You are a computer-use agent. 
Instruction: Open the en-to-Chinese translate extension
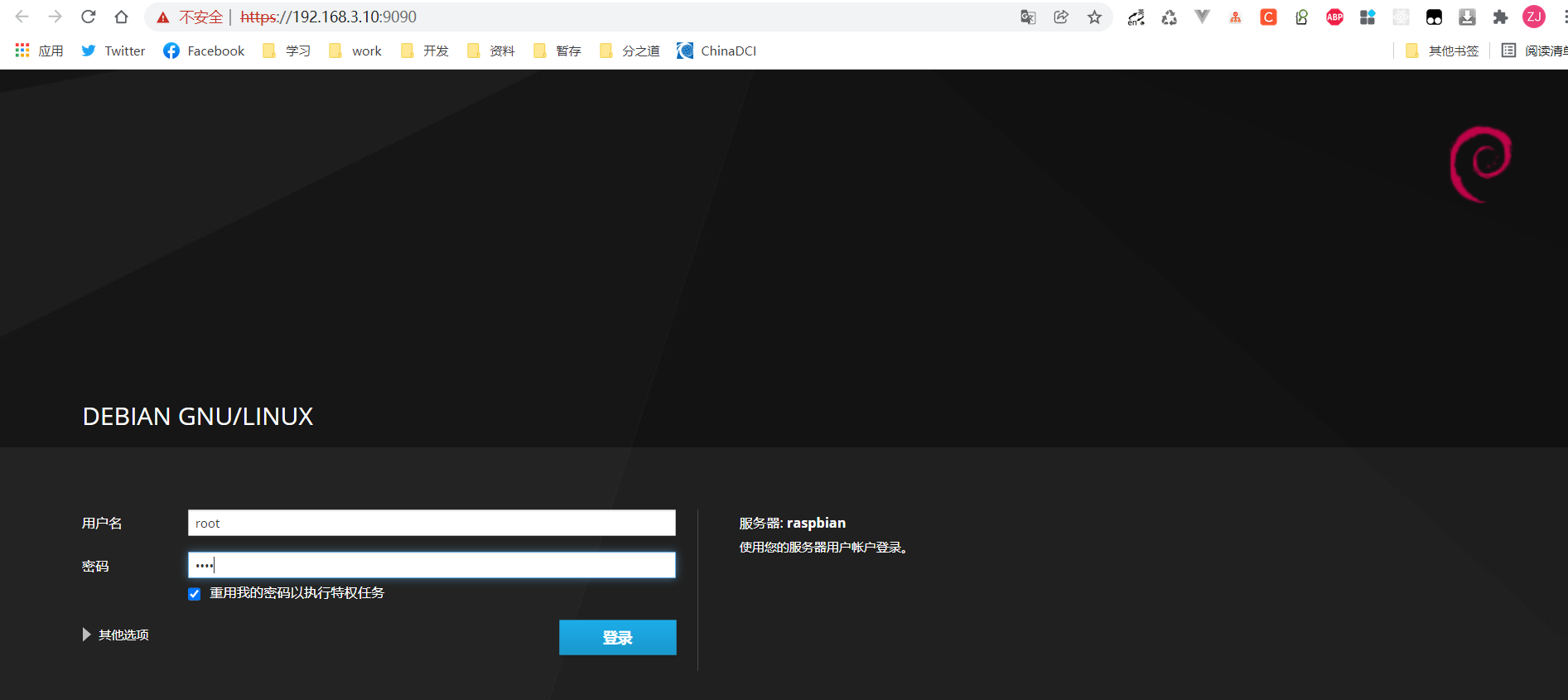coord(1136,17)
